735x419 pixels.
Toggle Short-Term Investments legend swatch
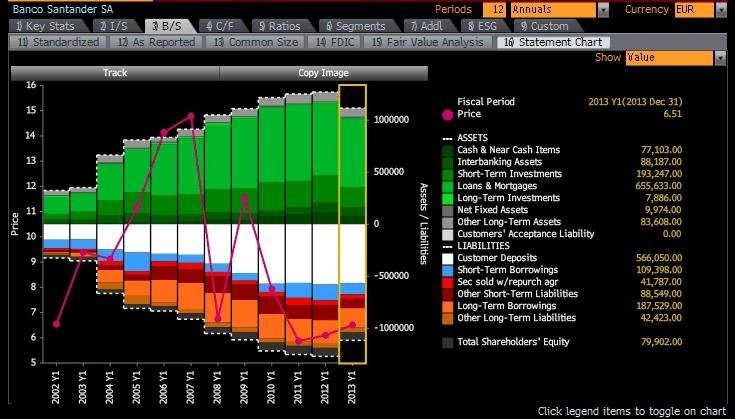click(x=448, y=174)
